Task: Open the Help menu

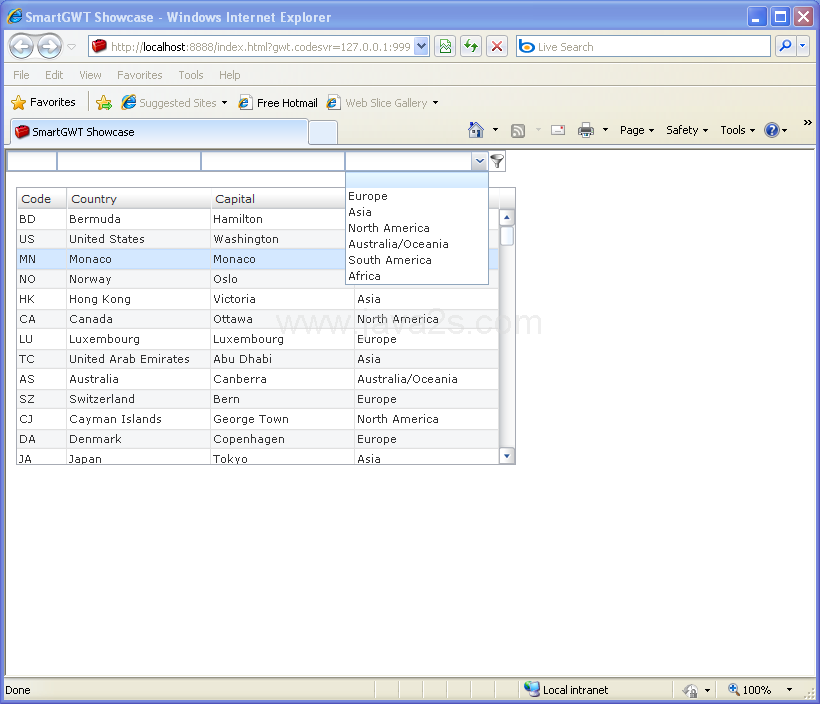Action: point(229,75)
